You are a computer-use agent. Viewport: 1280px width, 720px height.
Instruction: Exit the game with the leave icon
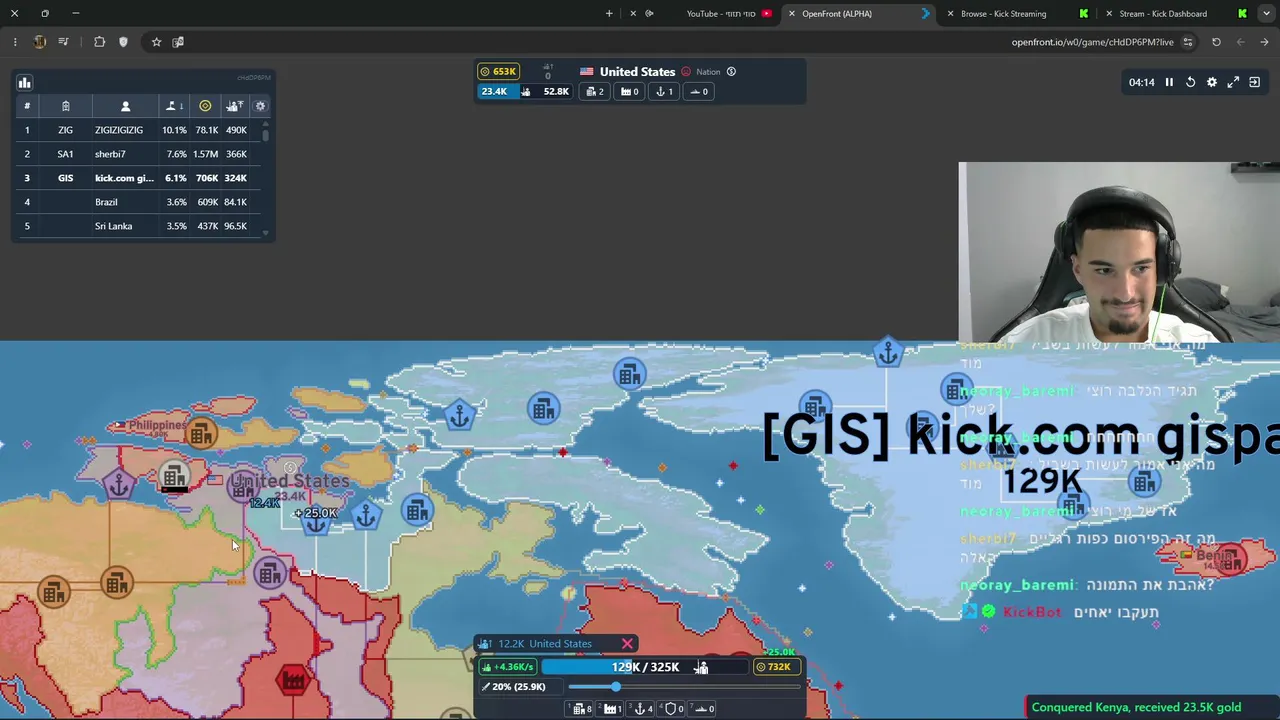pyautogui.click(x=1254, y=83)
